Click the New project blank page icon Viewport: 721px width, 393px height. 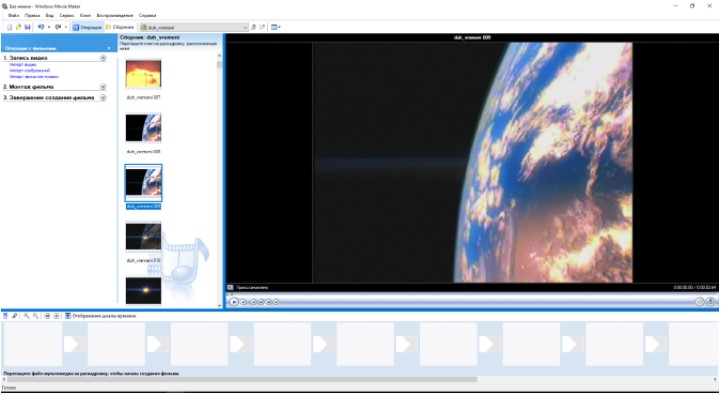click(x=10, y=27)
